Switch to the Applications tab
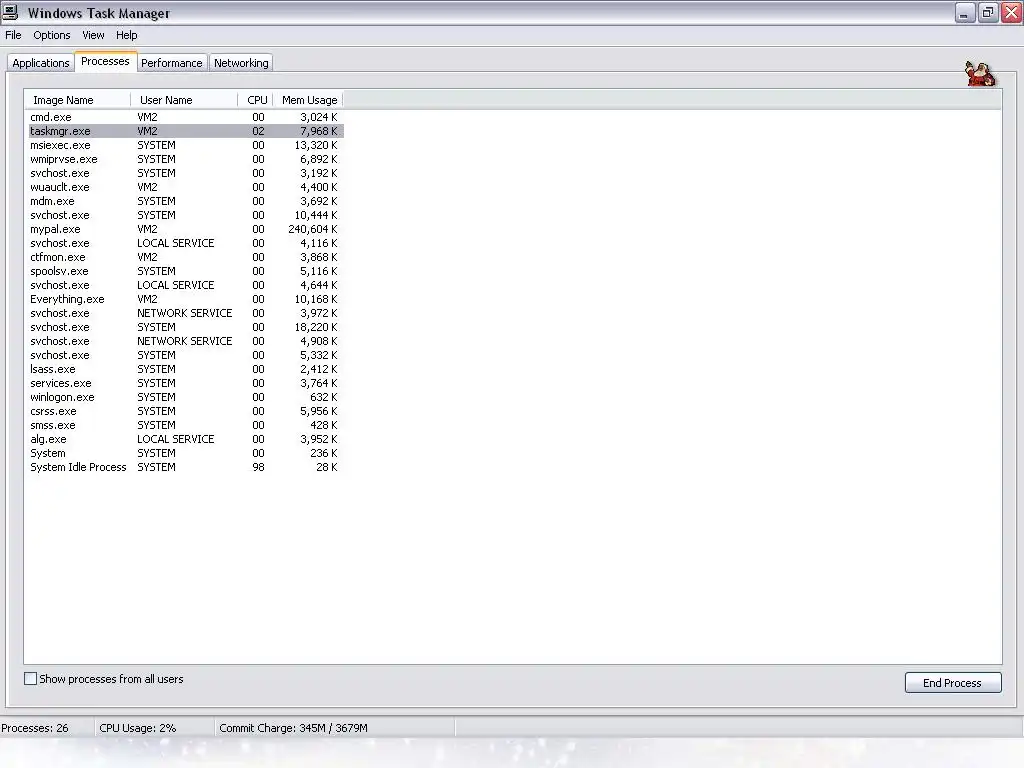The height and width of the screenshot is (768, 1024). coord(40,63)
